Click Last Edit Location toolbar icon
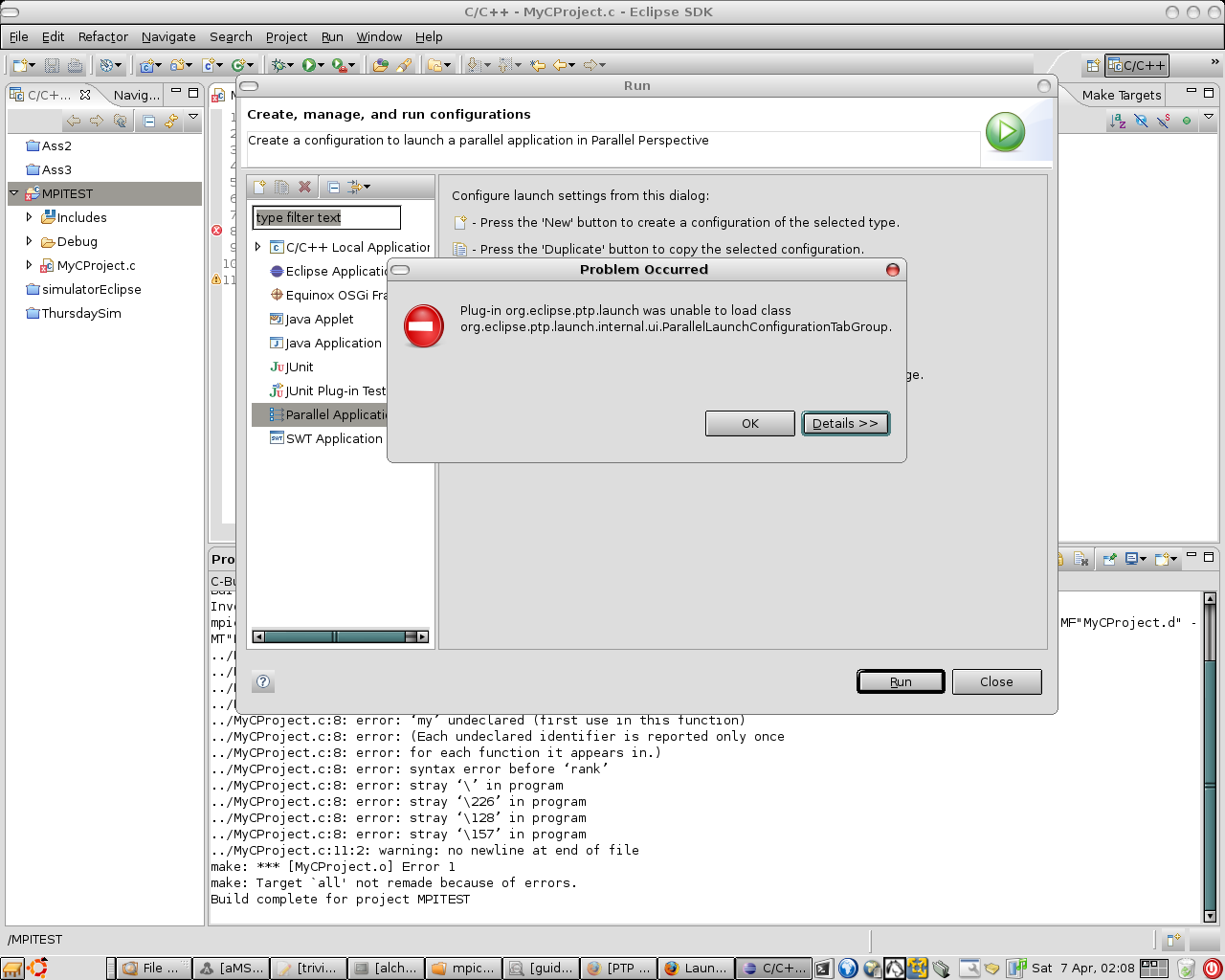The image size is (1225, 980). [538, 65]
